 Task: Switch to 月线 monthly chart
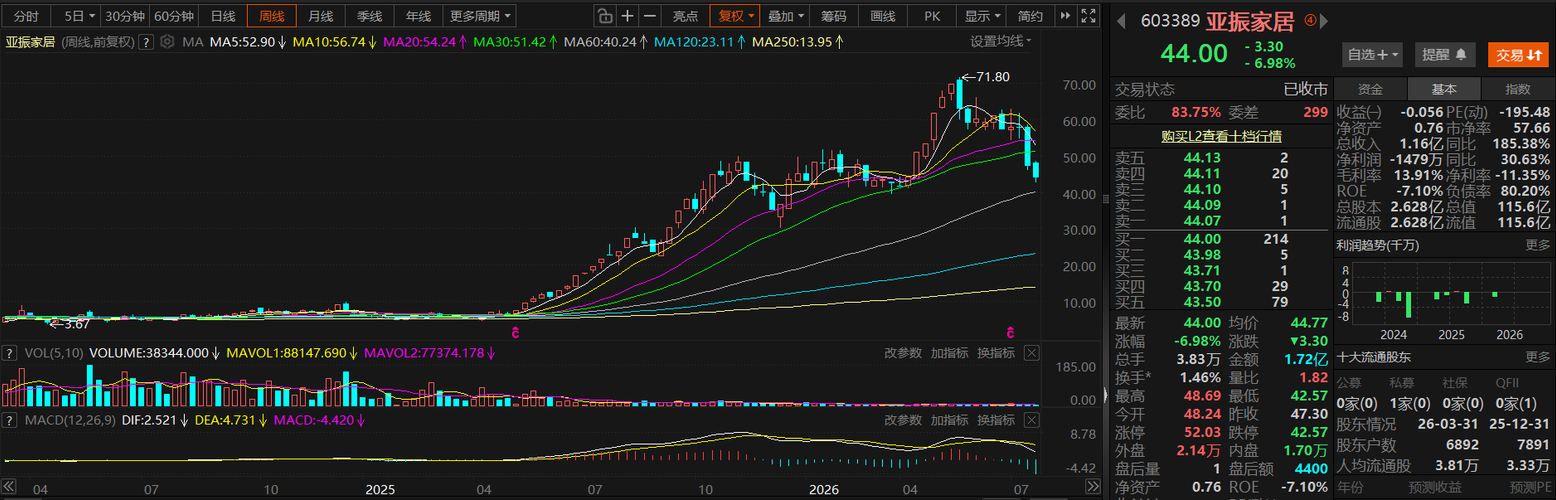pos(321,16)
